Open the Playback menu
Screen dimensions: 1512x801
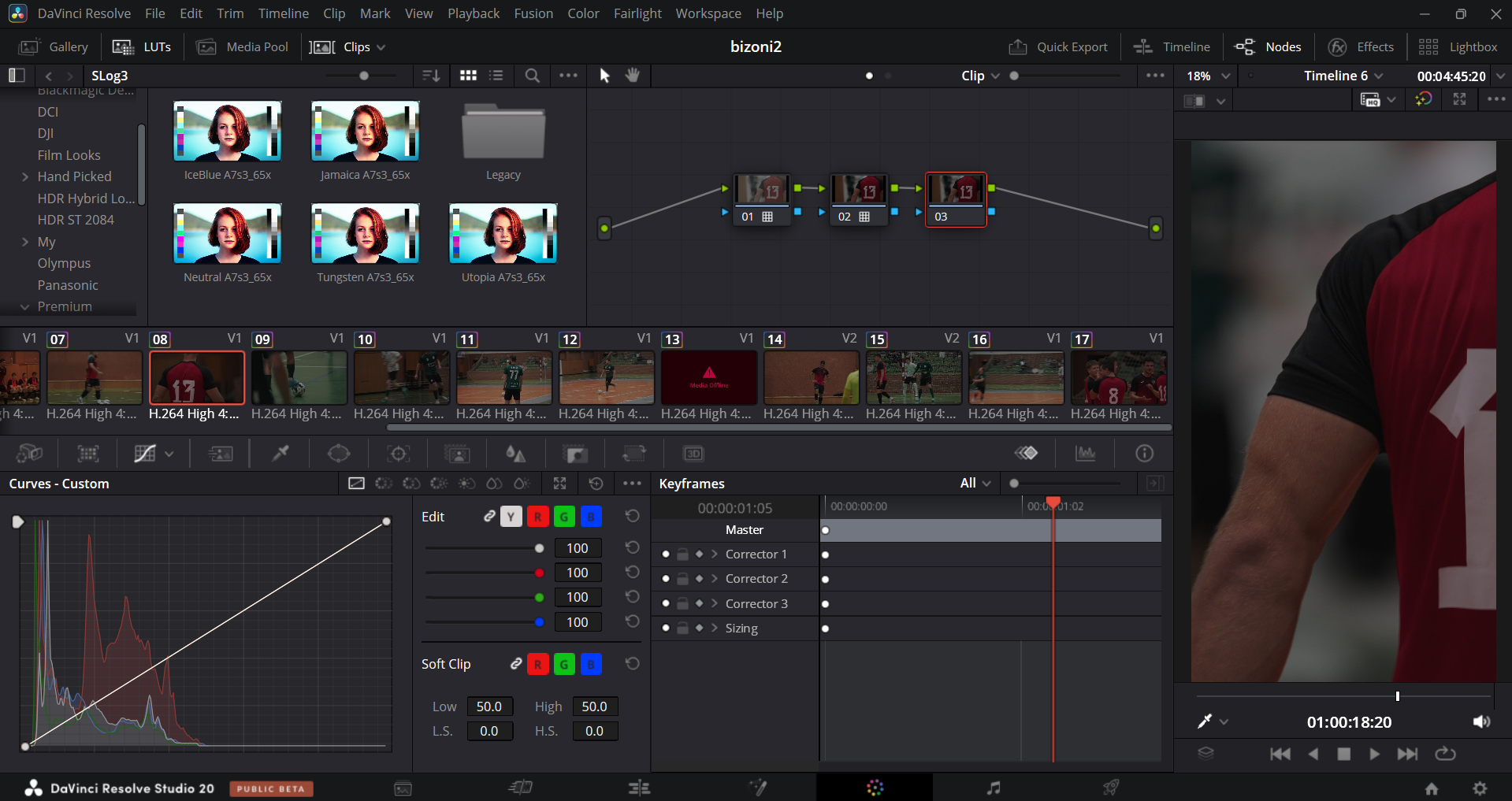(474, 13)
